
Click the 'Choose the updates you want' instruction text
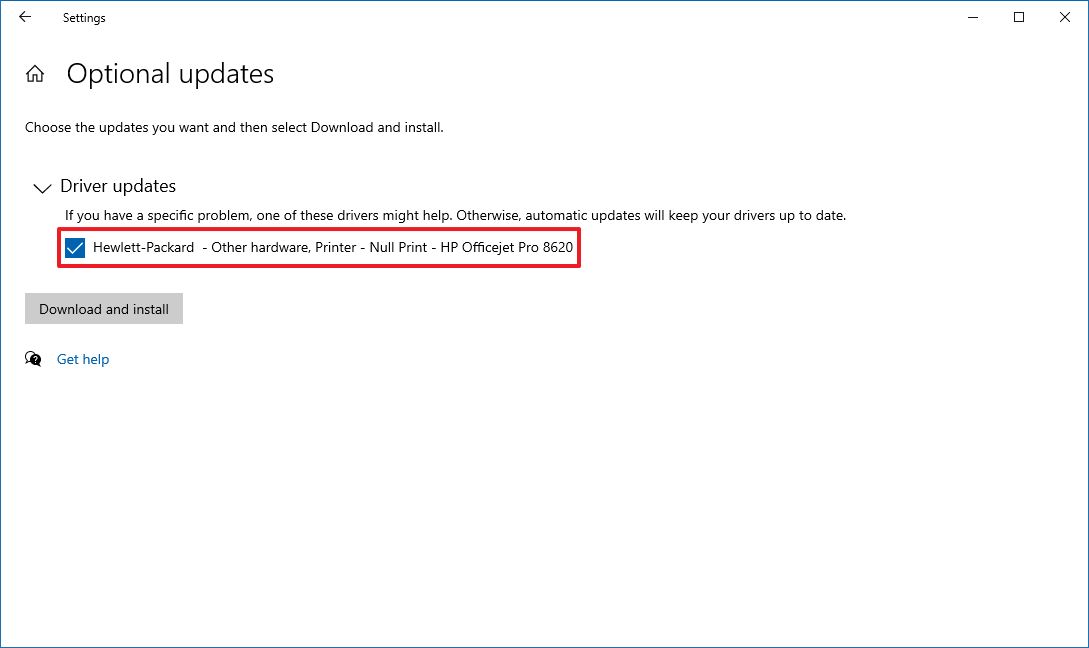coord(234,127)
